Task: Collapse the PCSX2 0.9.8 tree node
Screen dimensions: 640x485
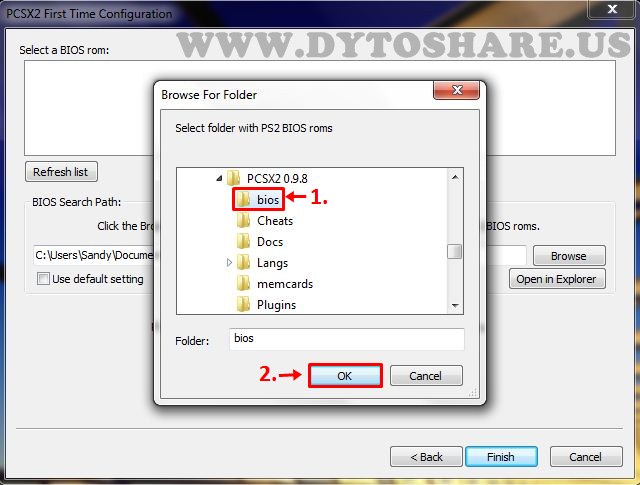Action: (x=220, y=178)
